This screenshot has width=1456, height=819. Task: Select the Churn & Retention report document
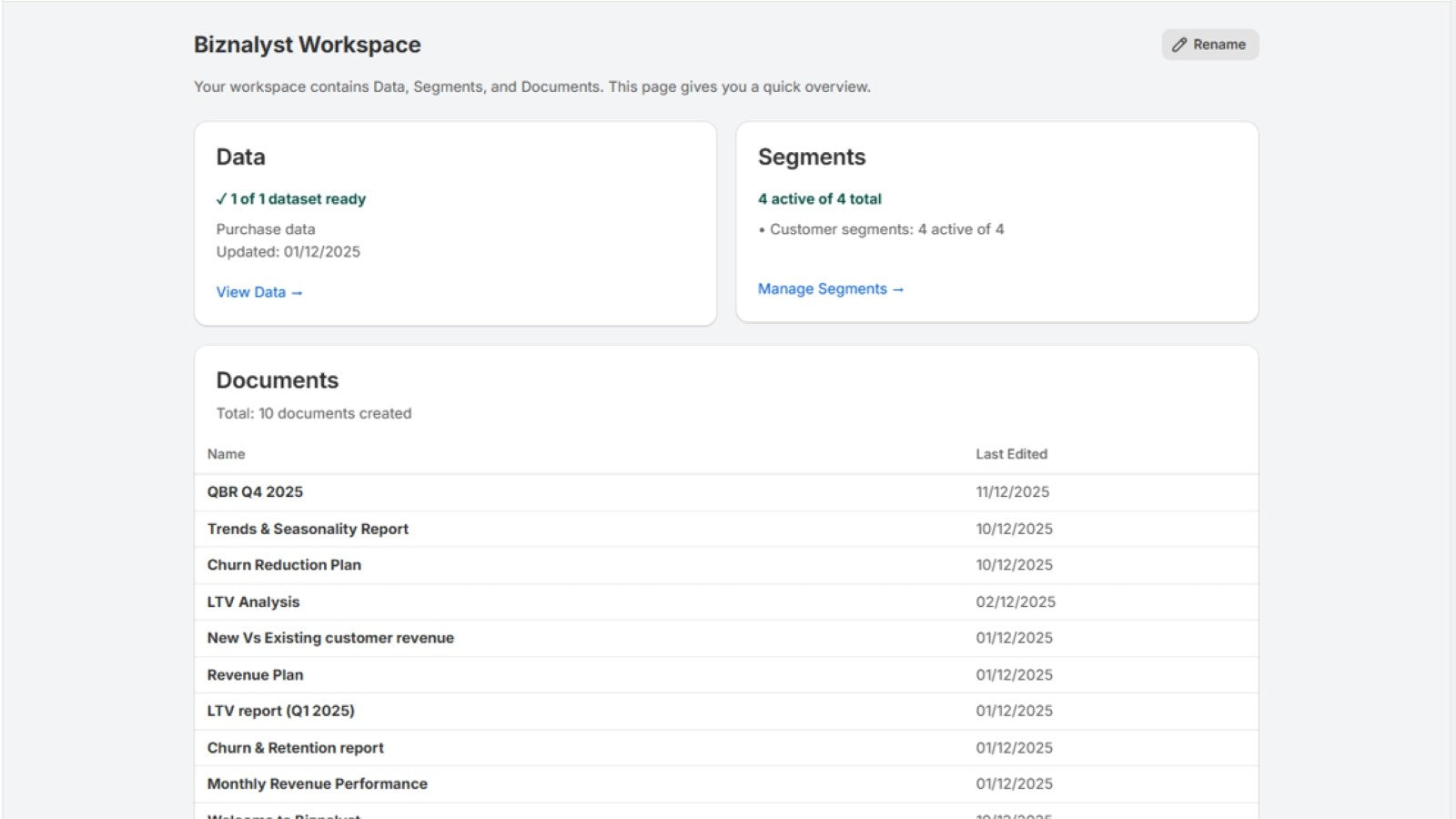295,747
